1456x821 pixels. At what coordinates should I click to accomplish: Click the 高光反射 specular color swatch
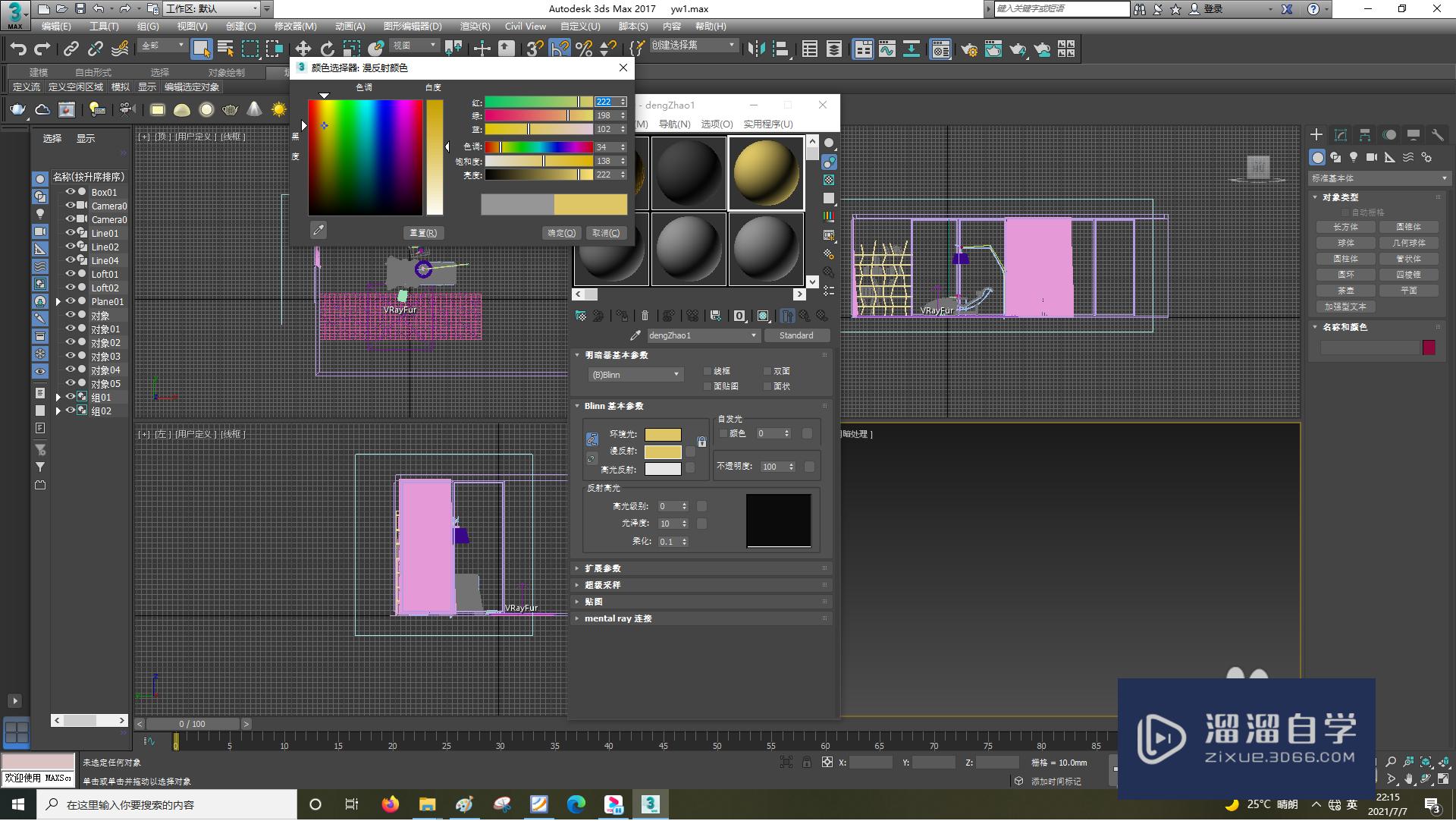663,470
